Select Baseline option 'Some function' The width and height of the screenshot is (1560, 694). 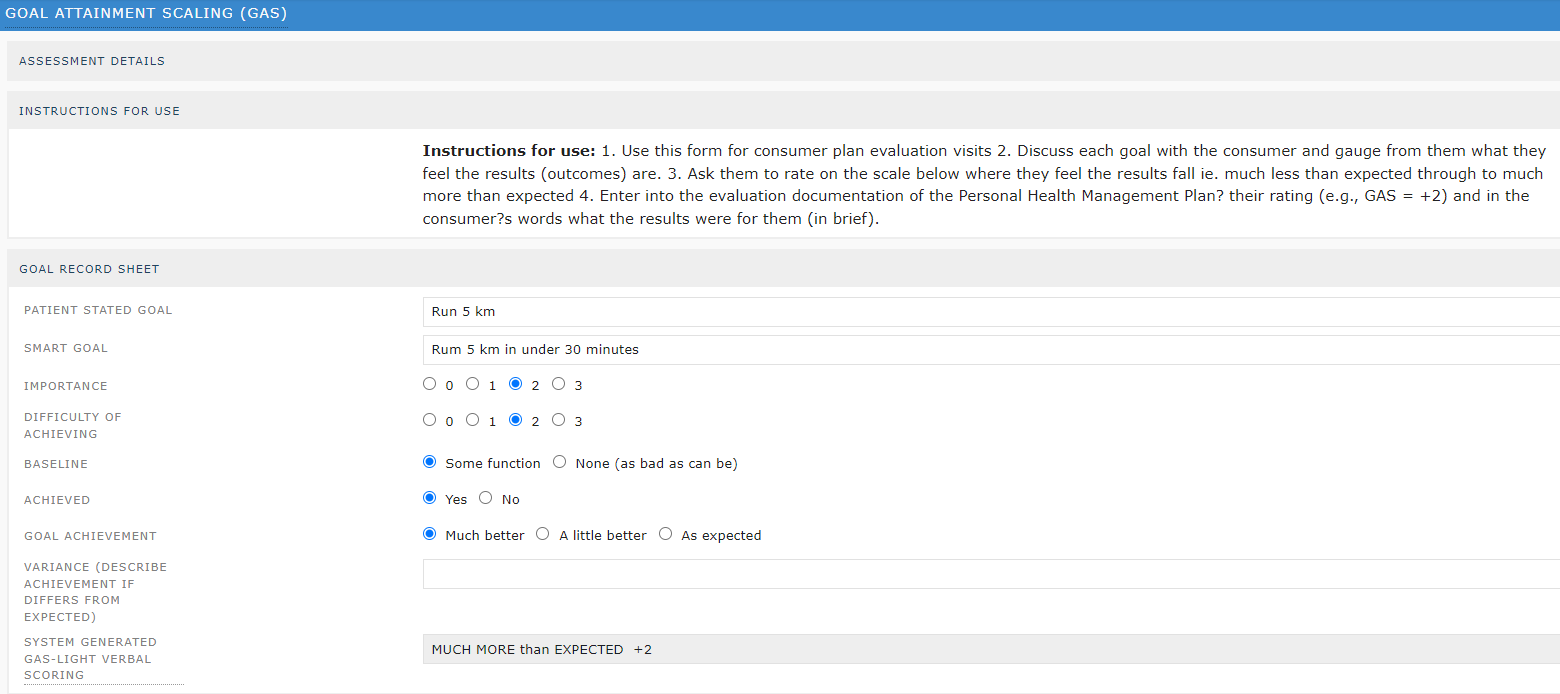tap(429, 461)
